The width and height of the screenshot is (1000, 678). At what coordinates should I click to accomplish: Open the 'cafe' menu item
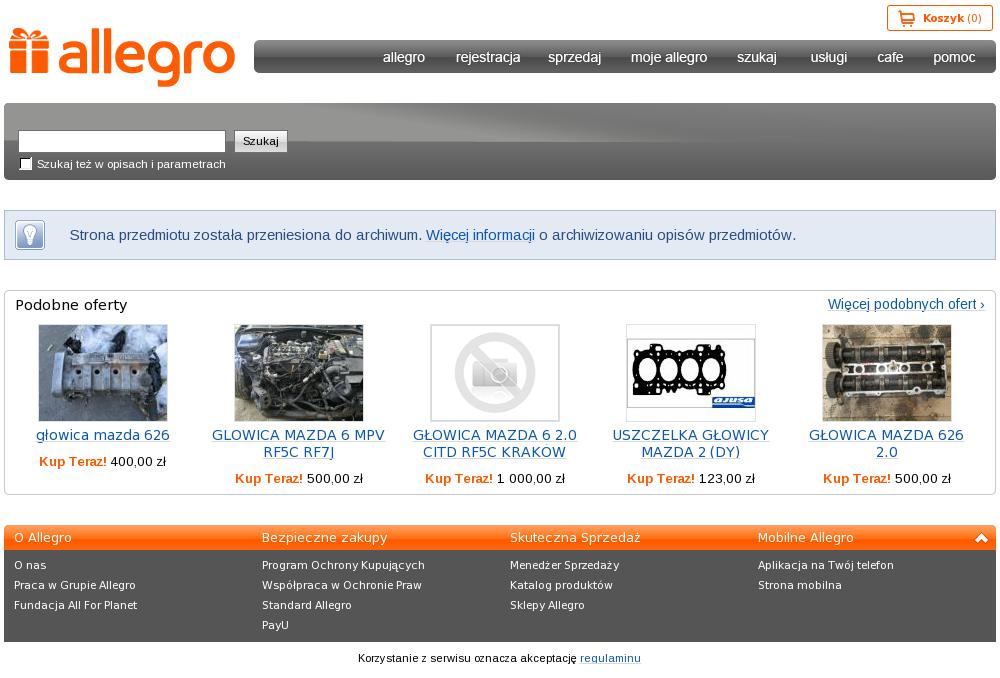(x=890, y=57)
